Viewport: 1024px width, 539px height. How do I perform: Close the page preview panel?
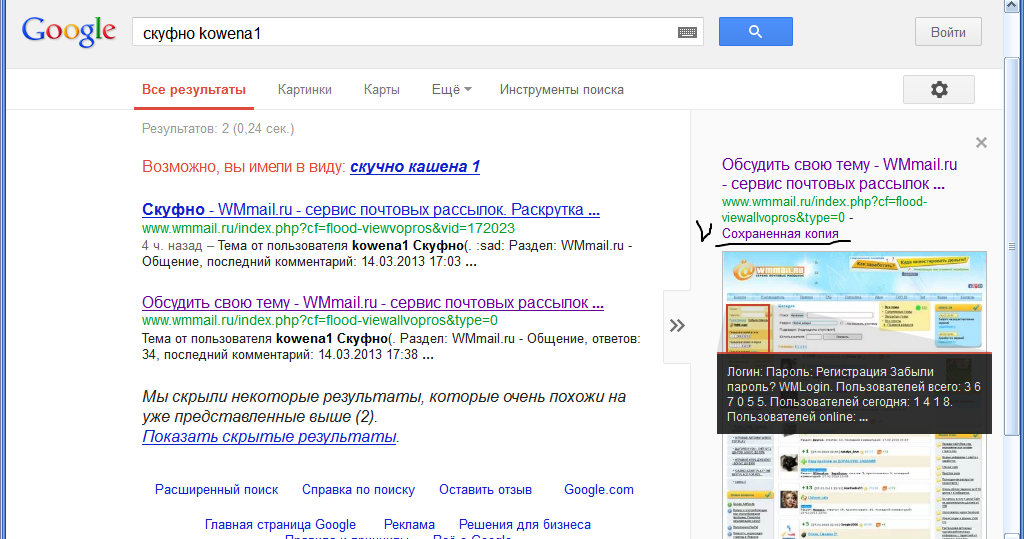(x=981, y=142)
